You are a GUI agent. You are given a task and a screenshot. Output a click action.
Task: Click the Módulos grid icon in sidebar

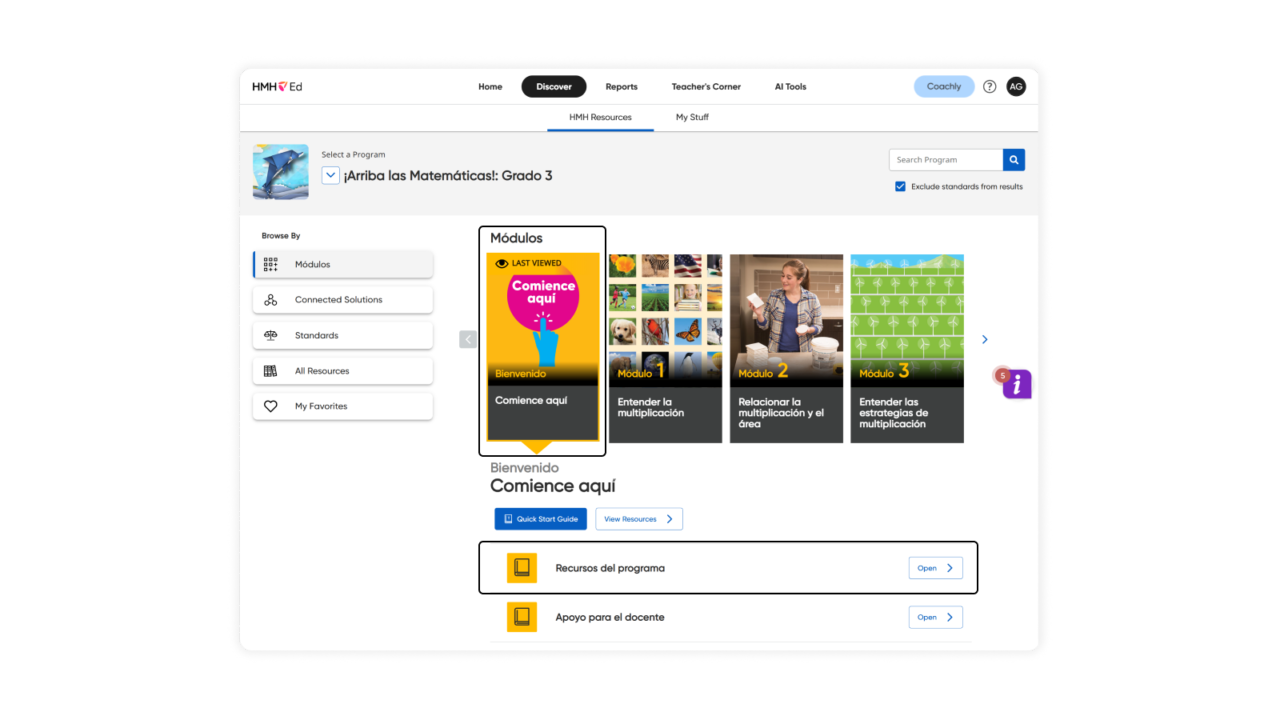click(x=270, y=265)
